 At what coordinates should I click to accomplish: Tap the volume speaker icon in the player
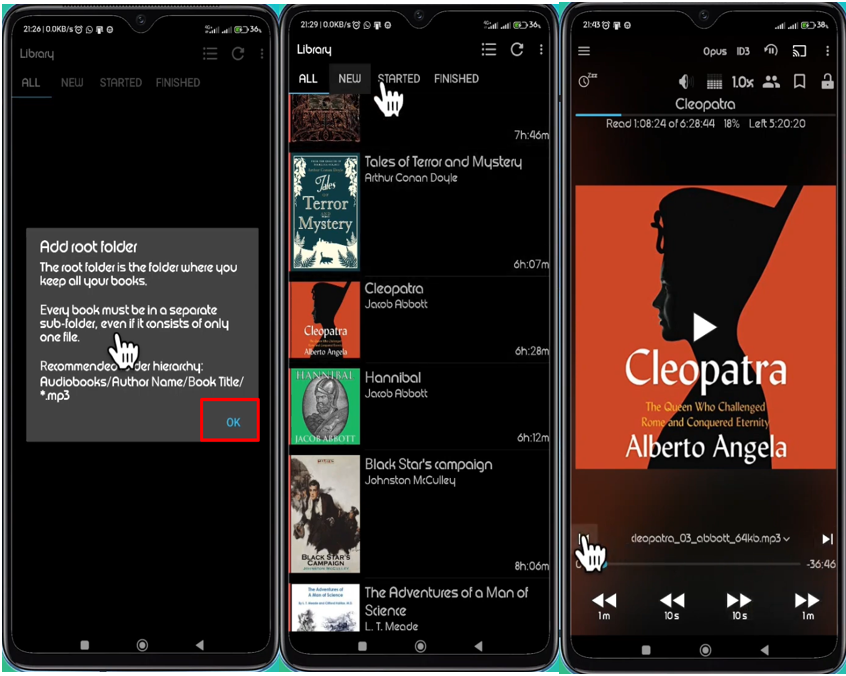[x=685, y=81]
